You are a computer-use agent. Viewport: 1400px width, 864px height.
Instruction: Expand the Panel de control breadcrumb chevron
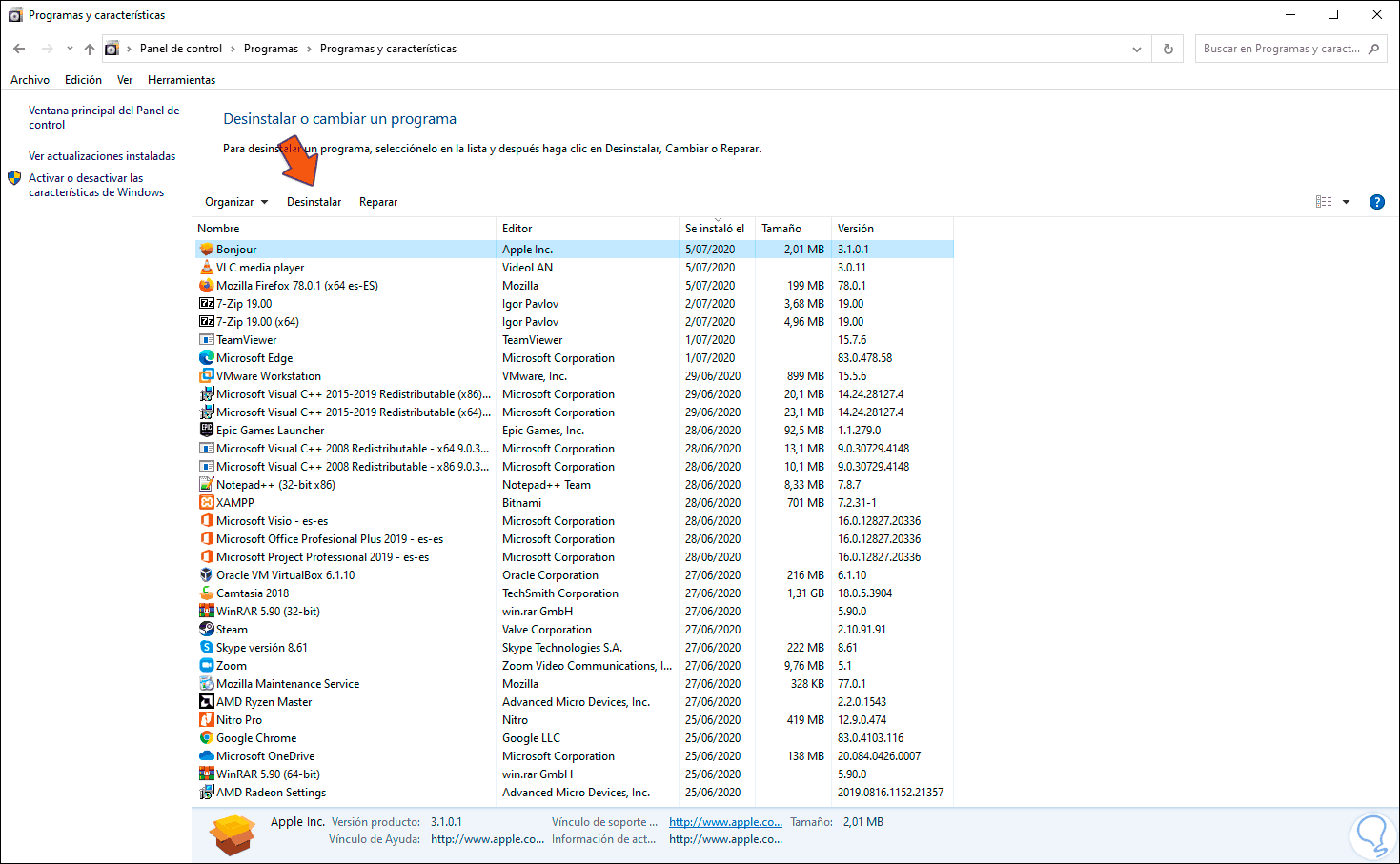(231, 49)
